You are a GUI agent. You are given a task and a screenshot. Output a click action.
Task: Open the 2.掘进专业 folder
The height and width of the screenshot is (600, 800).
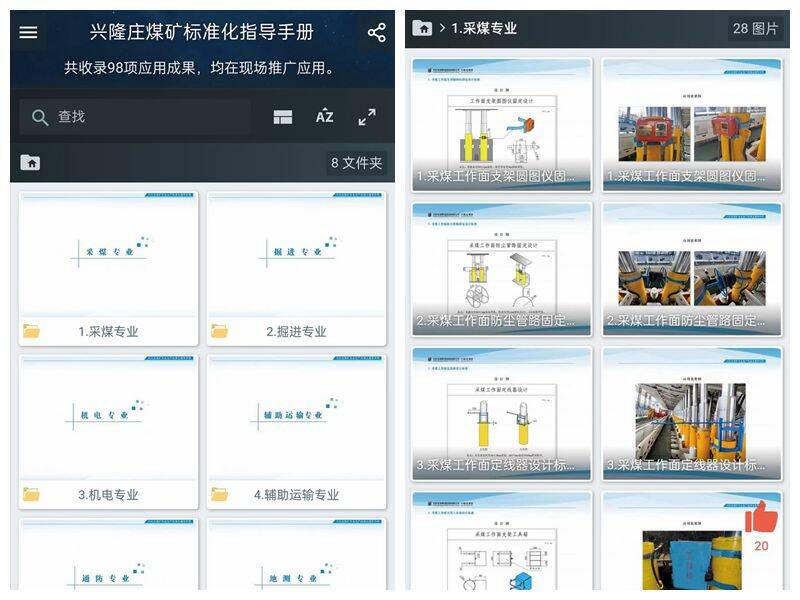click(x=296, y=268)
